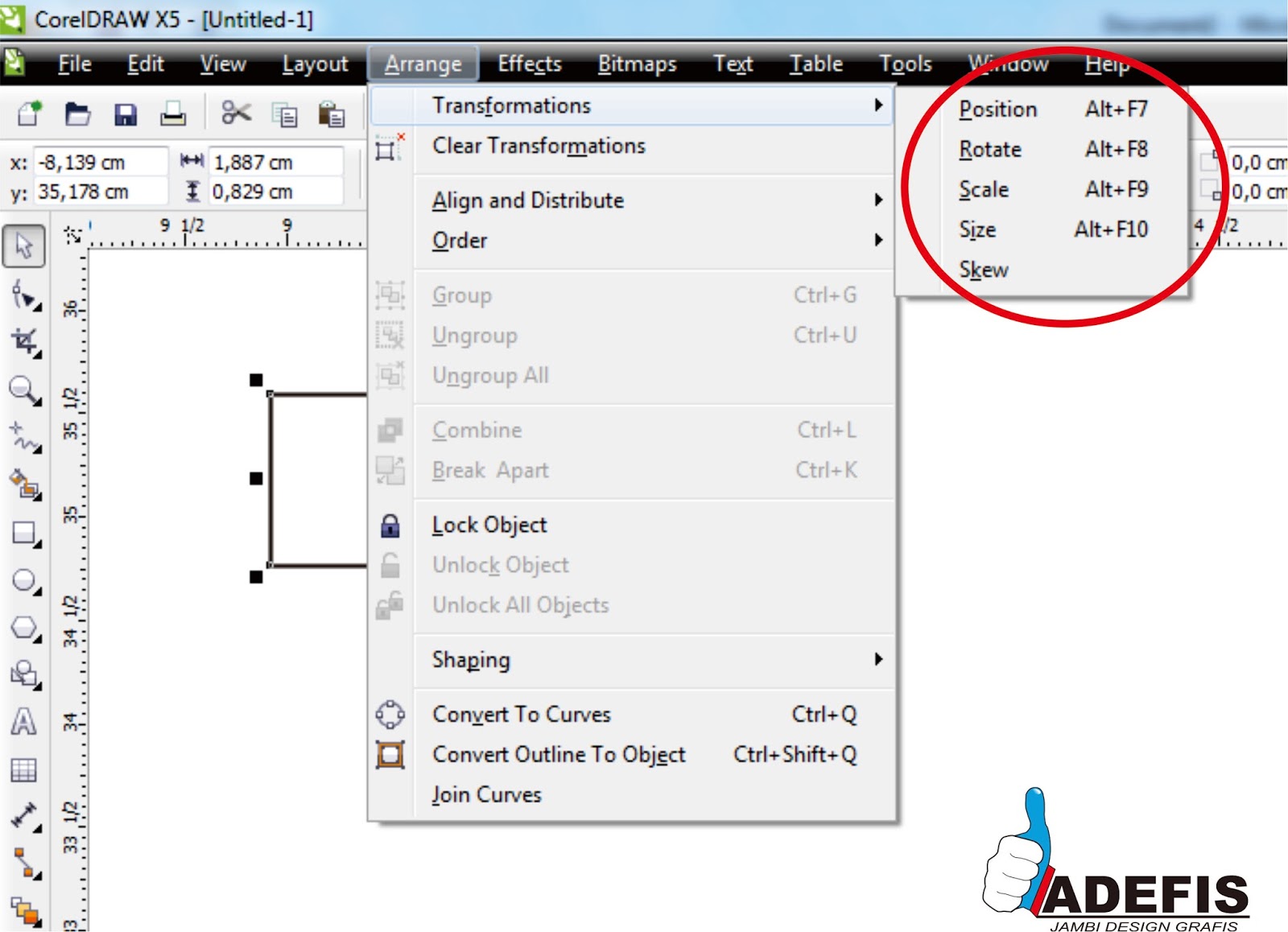Open the Bitmaps menu
Image resolution: width=1288 pixels, height=932 pixels.
pyautogui.click(x=637, y=64)
